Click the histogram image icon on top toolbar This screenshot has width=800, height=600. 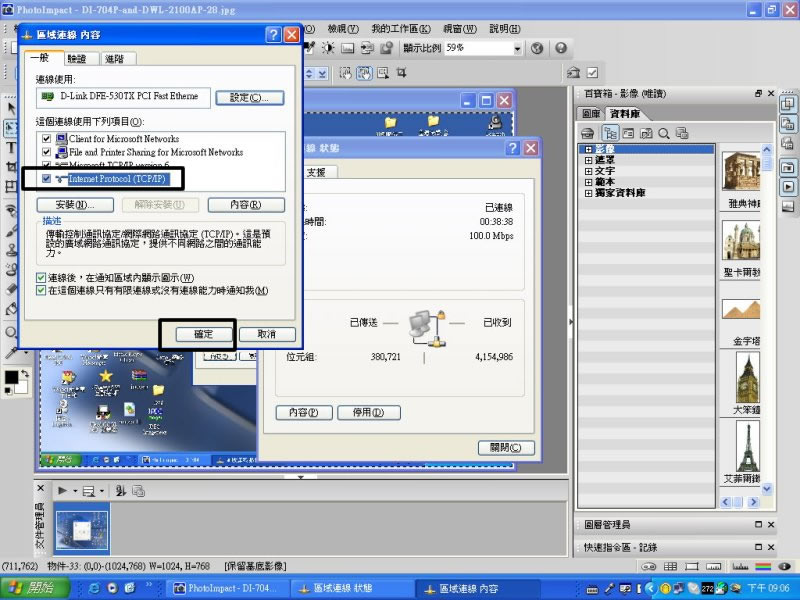click(x=347, y=48)
